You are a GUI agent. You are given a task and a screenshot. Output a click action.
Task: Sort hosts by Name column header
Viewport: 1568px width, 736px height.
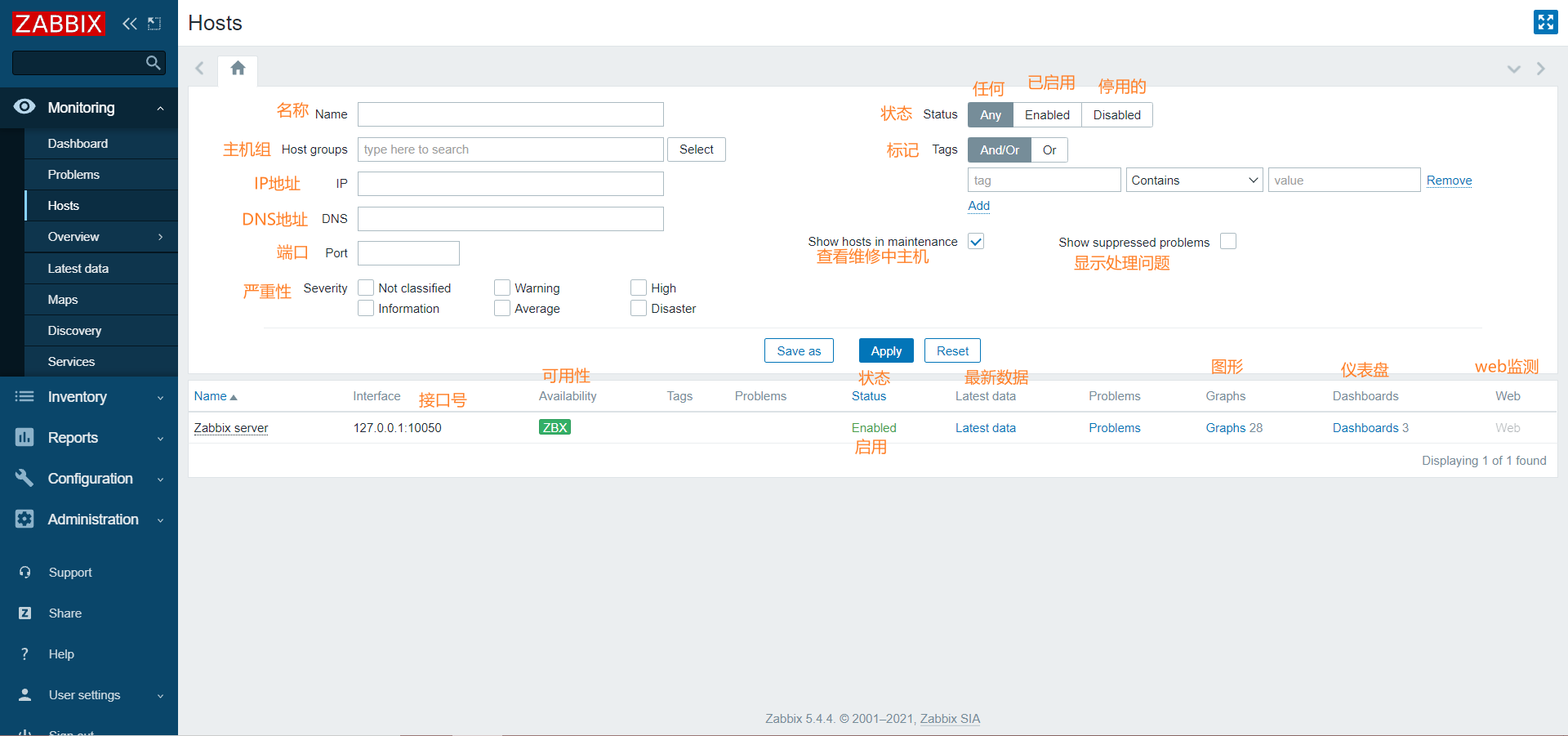coord(216,396)
